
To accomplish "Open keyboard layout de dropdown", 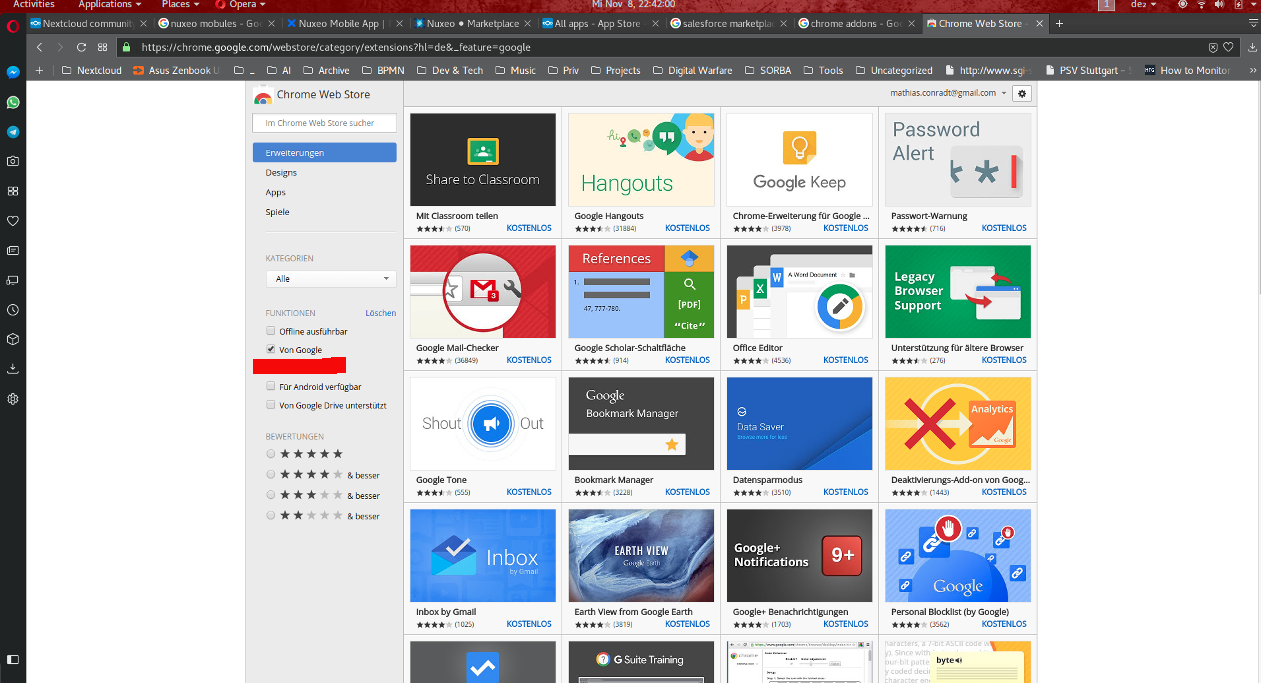I will click(x=1142, y=5).
